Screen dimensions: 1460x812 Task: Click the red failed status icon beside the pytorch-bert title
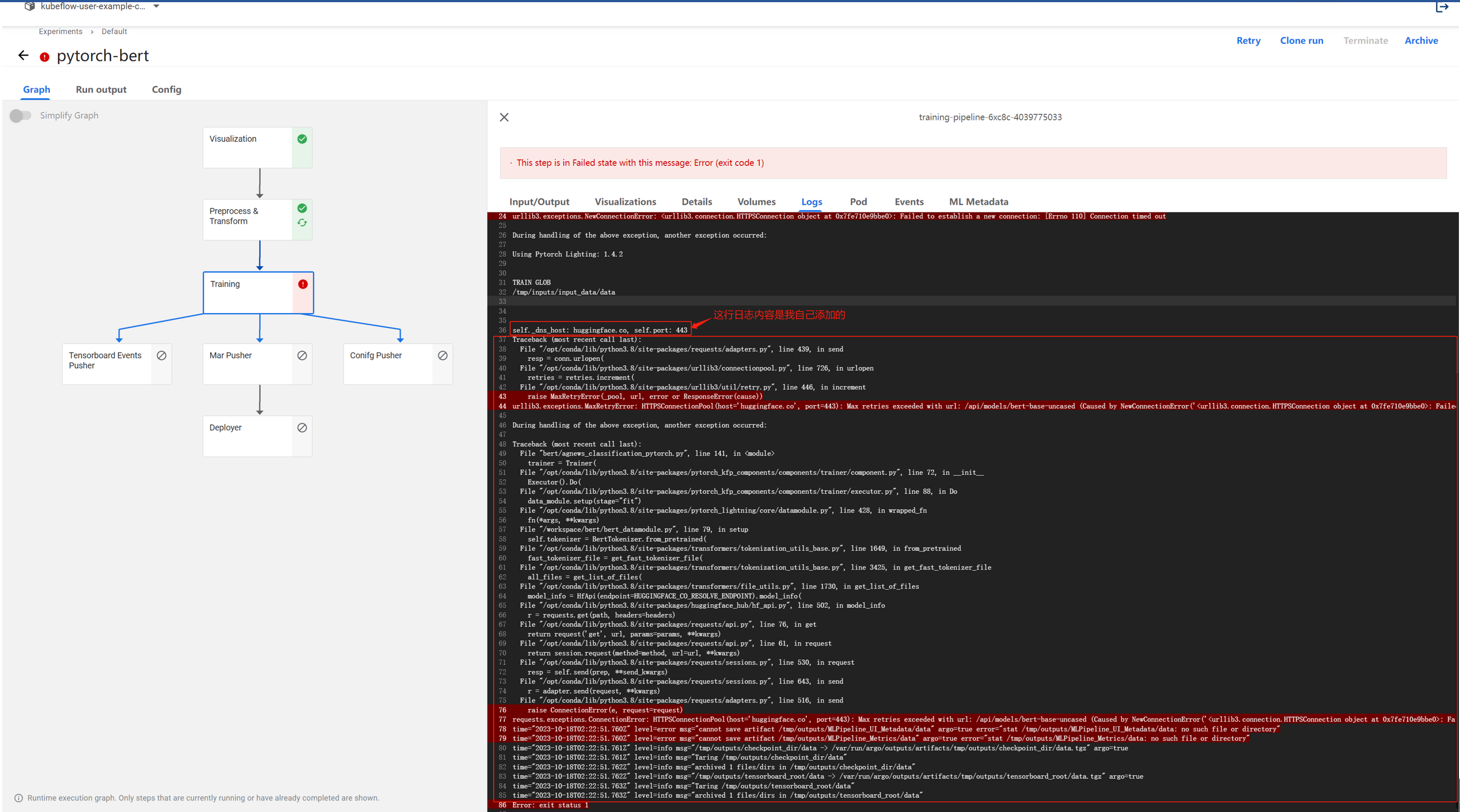pyautogui.click(x=44, y=56)
